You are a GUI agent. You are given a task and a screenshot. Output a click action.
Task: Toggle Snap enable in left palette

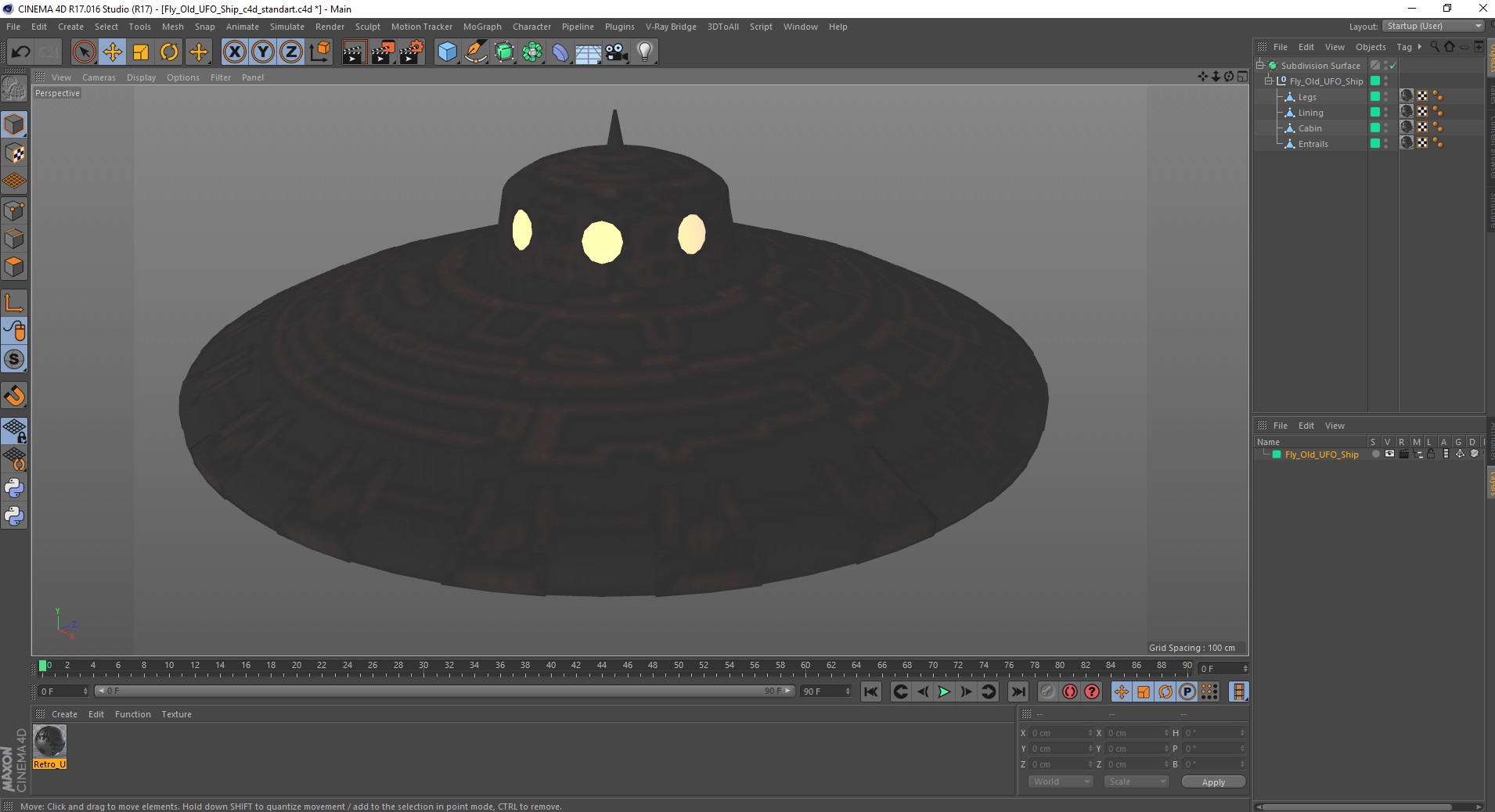click(x=14, y=396)
